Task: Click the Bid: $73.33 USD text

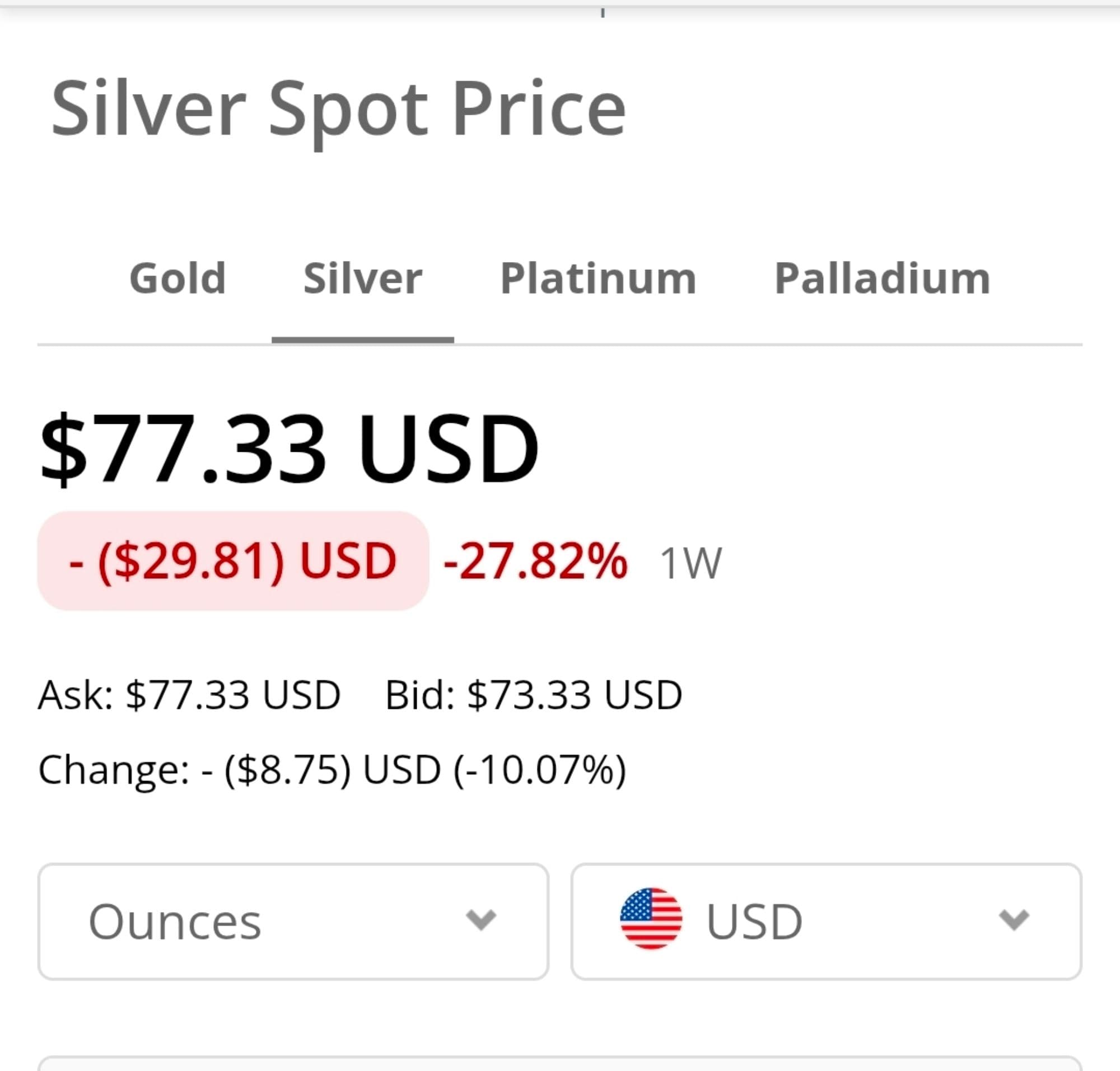Action: 534,695
